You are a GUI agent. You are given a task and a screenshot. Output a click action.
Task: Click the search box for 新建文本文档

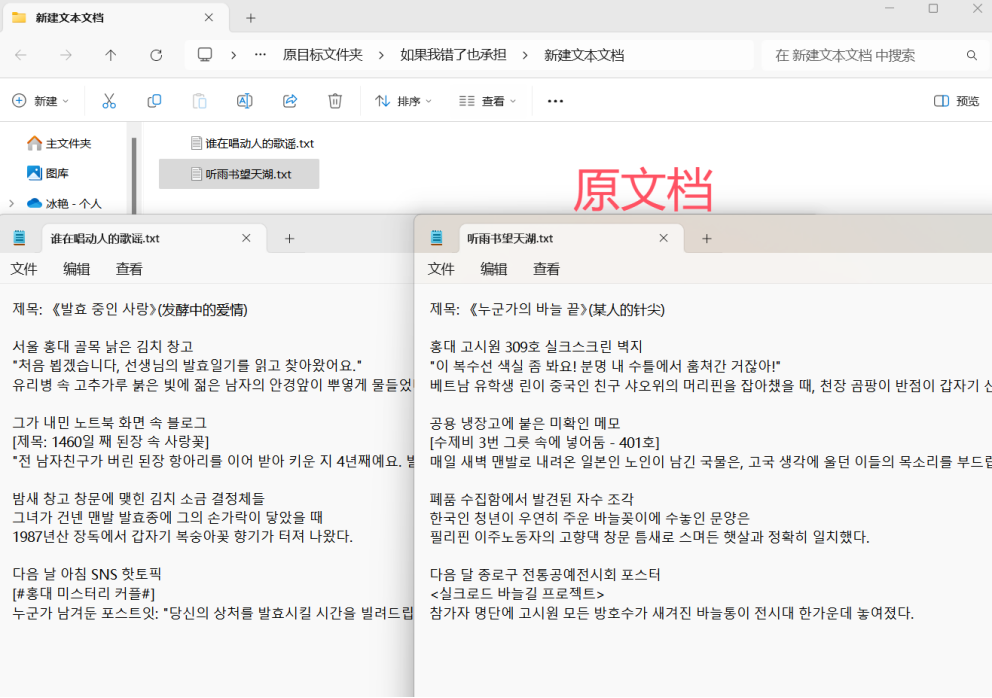coord(865,55)
